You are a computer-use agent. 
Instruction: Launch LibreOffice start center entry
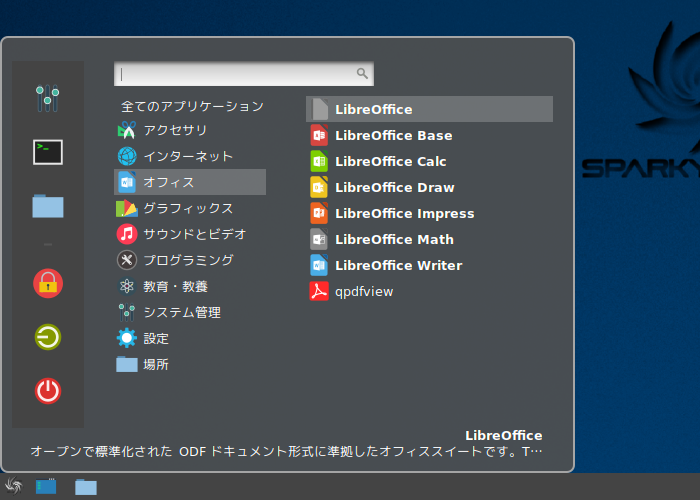tap(429, 109)
